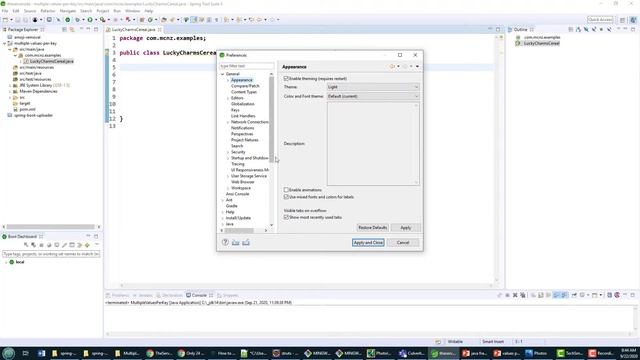
Task: Toggle Enable theming (requires restart) checkbox
Action: (x=286, y=78)
